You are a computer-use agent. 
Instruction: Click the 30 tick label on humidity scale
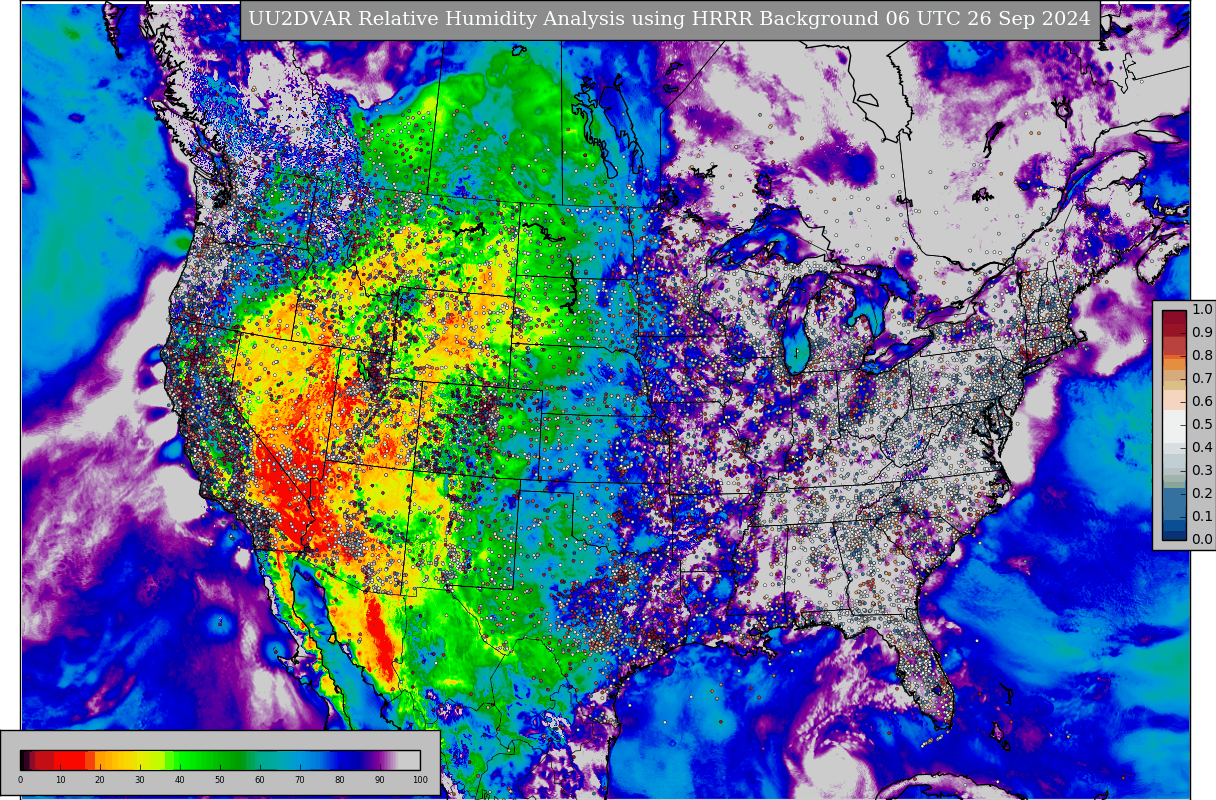coord(140,780)
